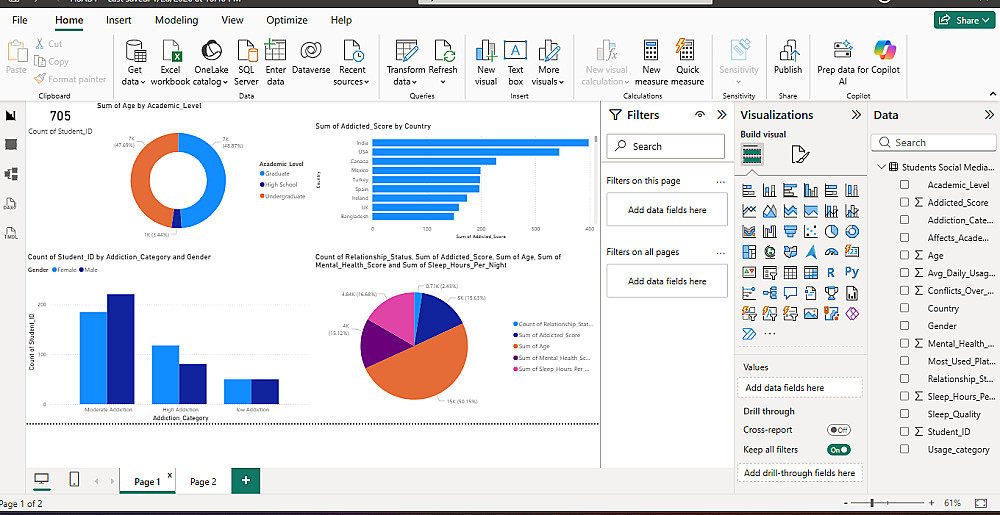Screen dimensions: 1000x515
Task: Click the Fit to page icon
Action: click(x=981, y=503)
